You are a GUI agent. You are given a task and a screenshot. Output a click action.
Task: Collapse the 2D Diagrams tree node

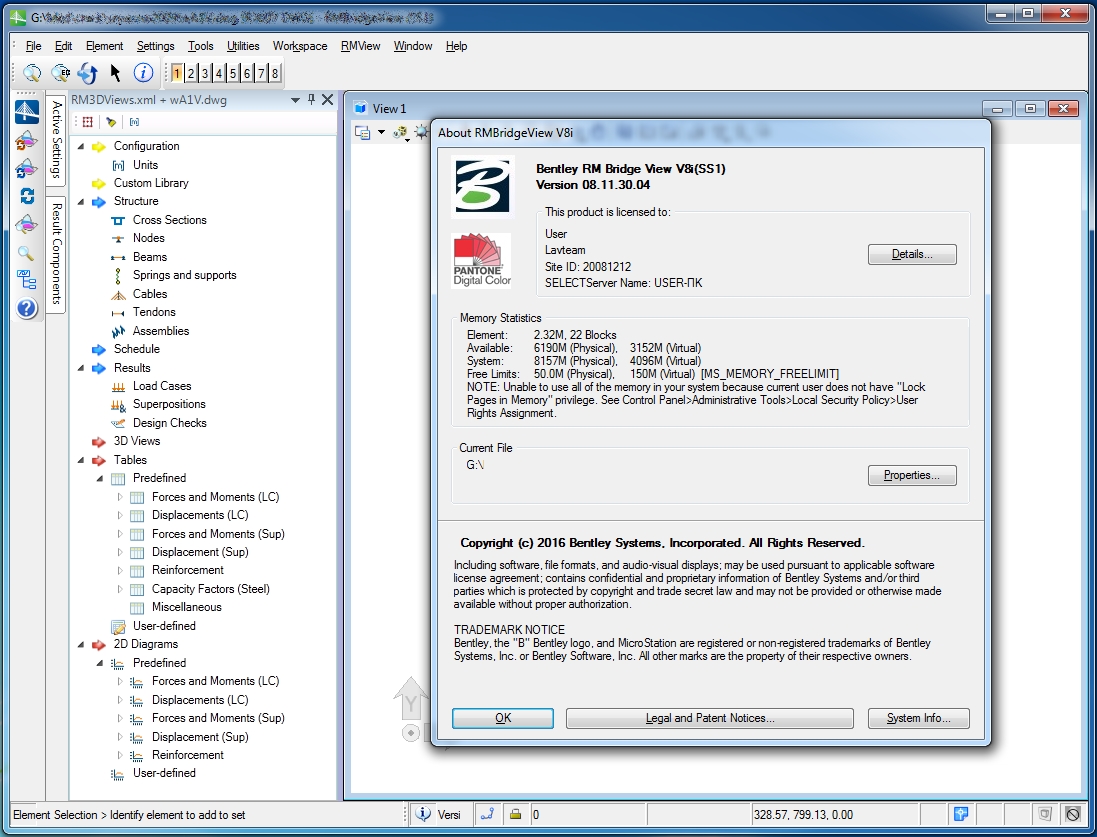pyautogui.click(x=81, y=645)
